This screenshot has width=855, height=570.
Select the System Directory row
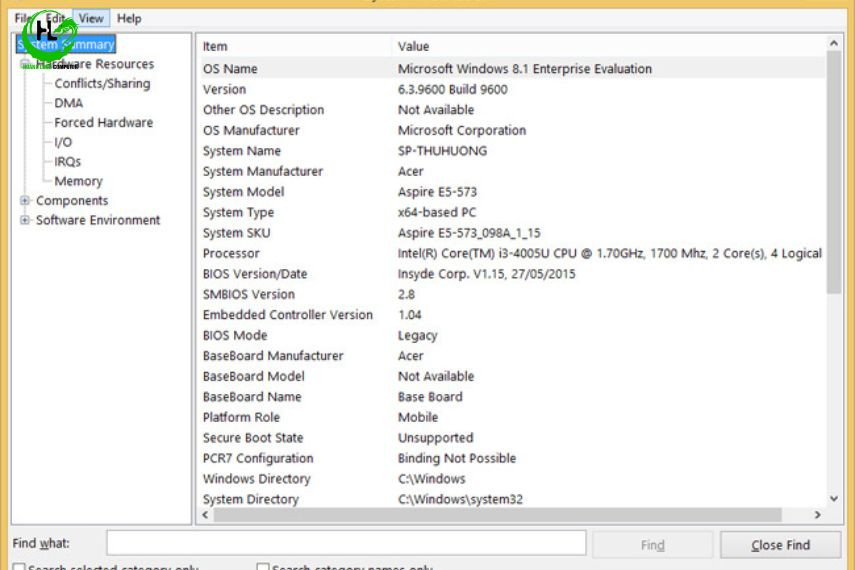click(x=511, y=499)
